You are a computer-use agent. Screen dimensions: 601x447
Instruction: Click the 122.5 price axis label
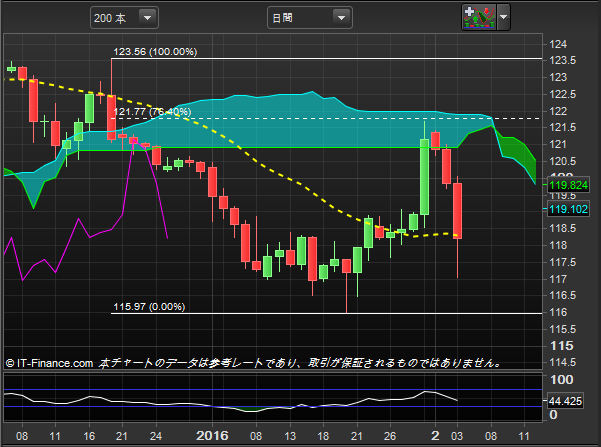point(563,94)
